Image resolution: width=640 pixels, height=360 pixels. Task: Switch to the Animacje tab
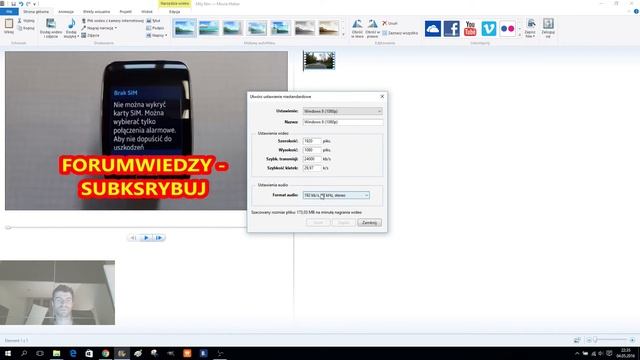coord(66,12)
